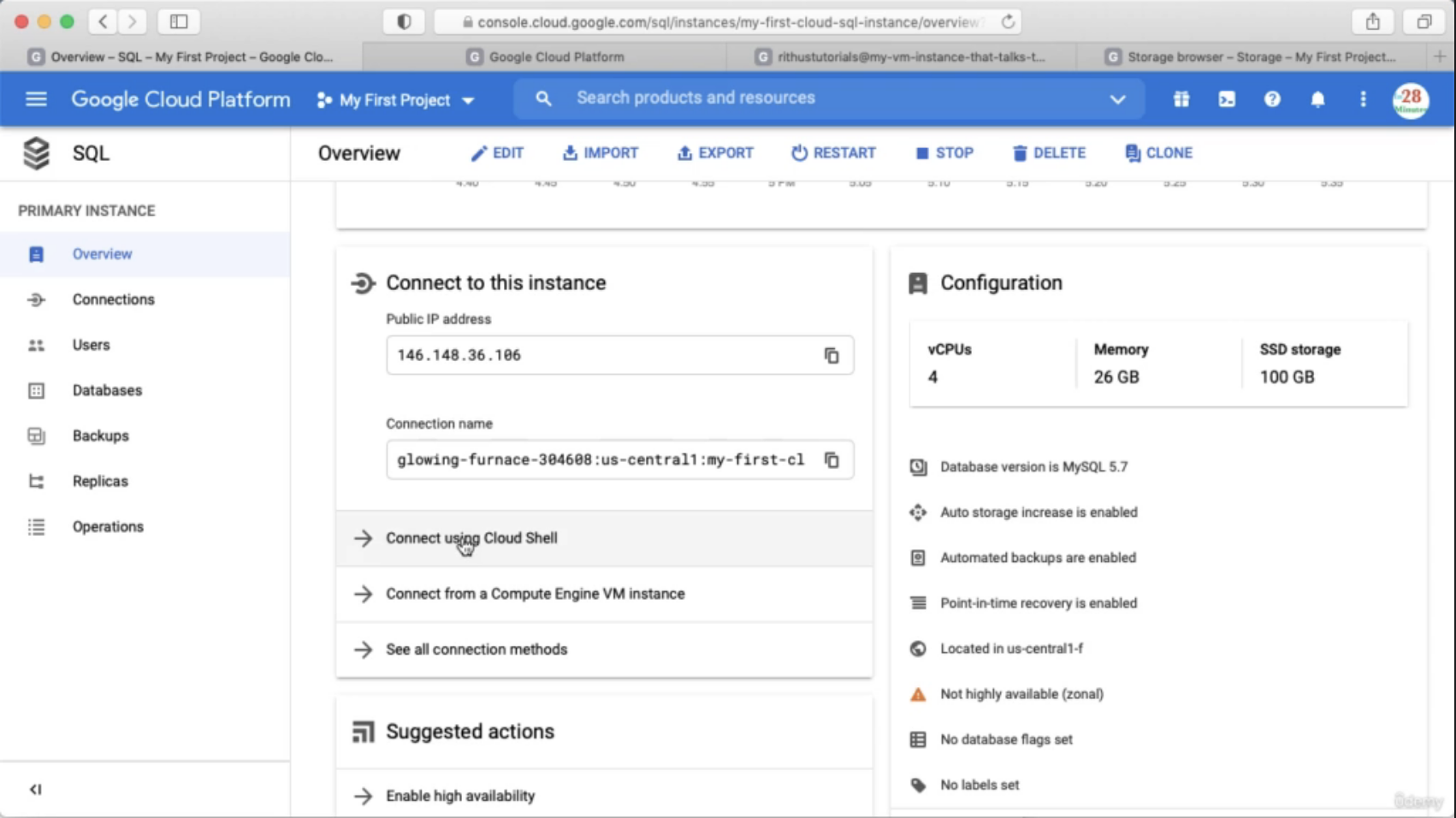The height and width of the screenshot is (818, 1456).
Task: Click the Google Cloud Platform logo
Action: pos(181,99)
